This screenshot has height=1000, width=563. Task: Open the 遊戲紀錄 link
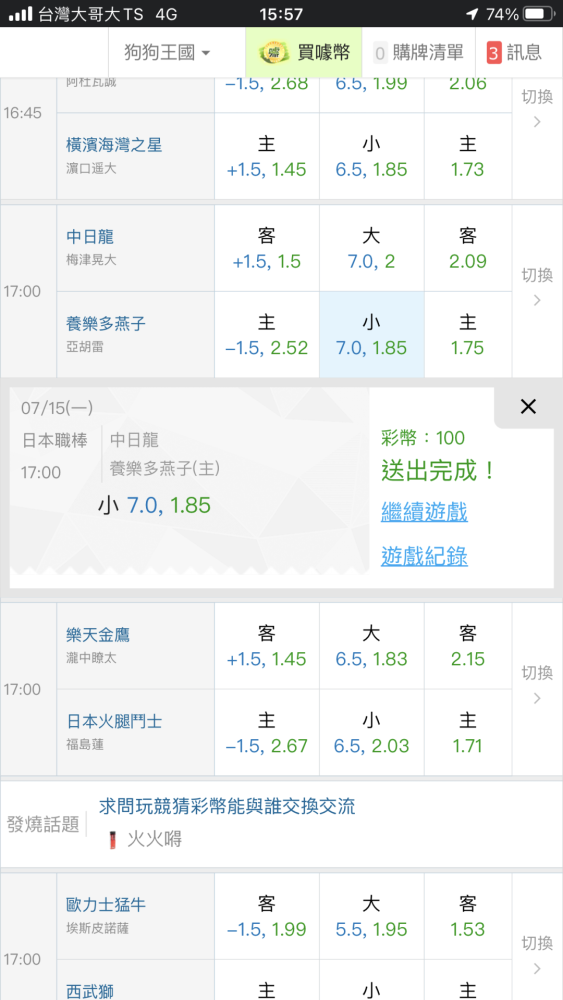(x=424, y=557)
